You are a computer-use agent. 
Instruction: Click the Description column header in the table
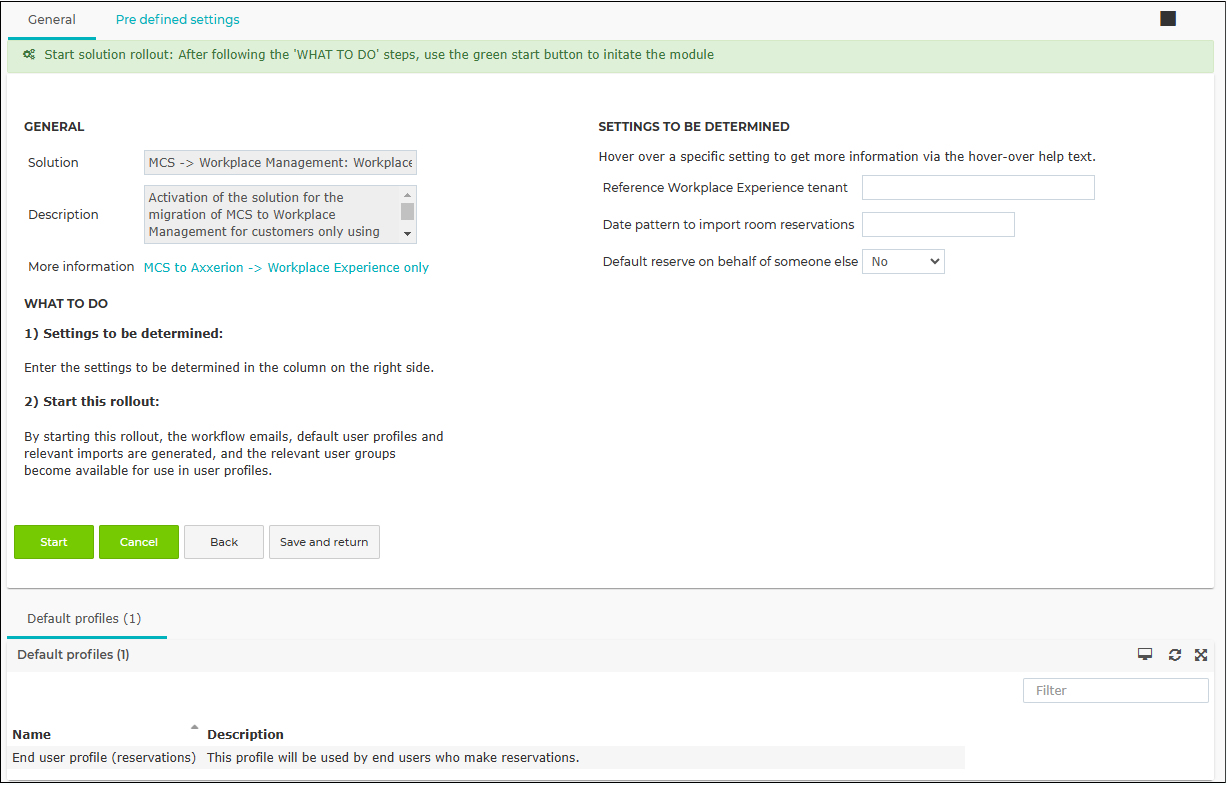coord(245,734)
